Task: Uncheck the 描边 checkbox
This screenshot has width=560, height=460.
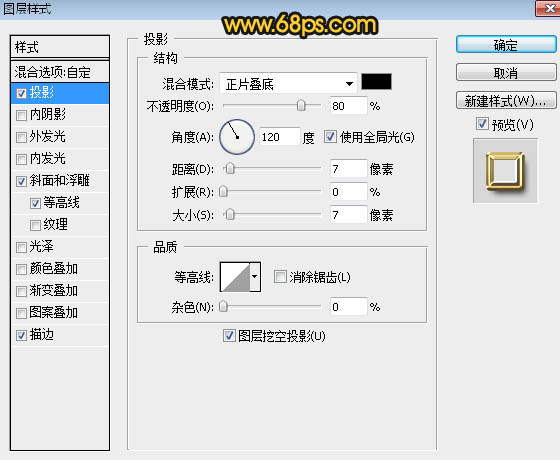Action: [21, 335]
